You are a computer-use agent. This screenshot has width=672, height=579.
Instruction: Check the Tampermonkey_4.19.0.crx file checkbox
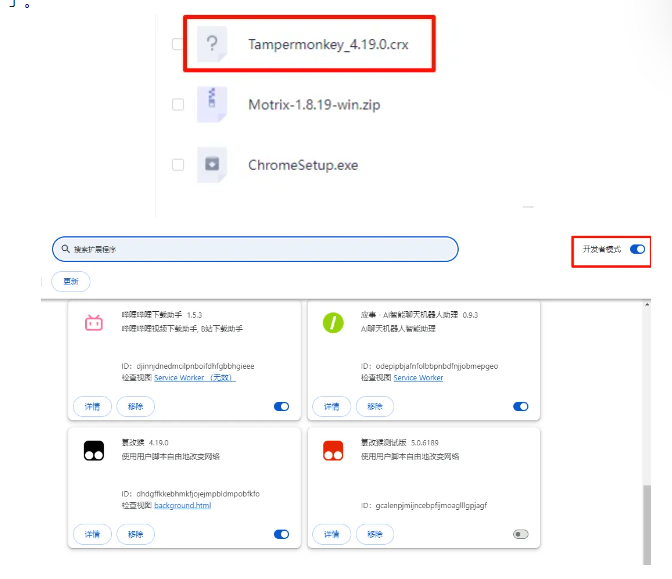click(x=177, y=44)
